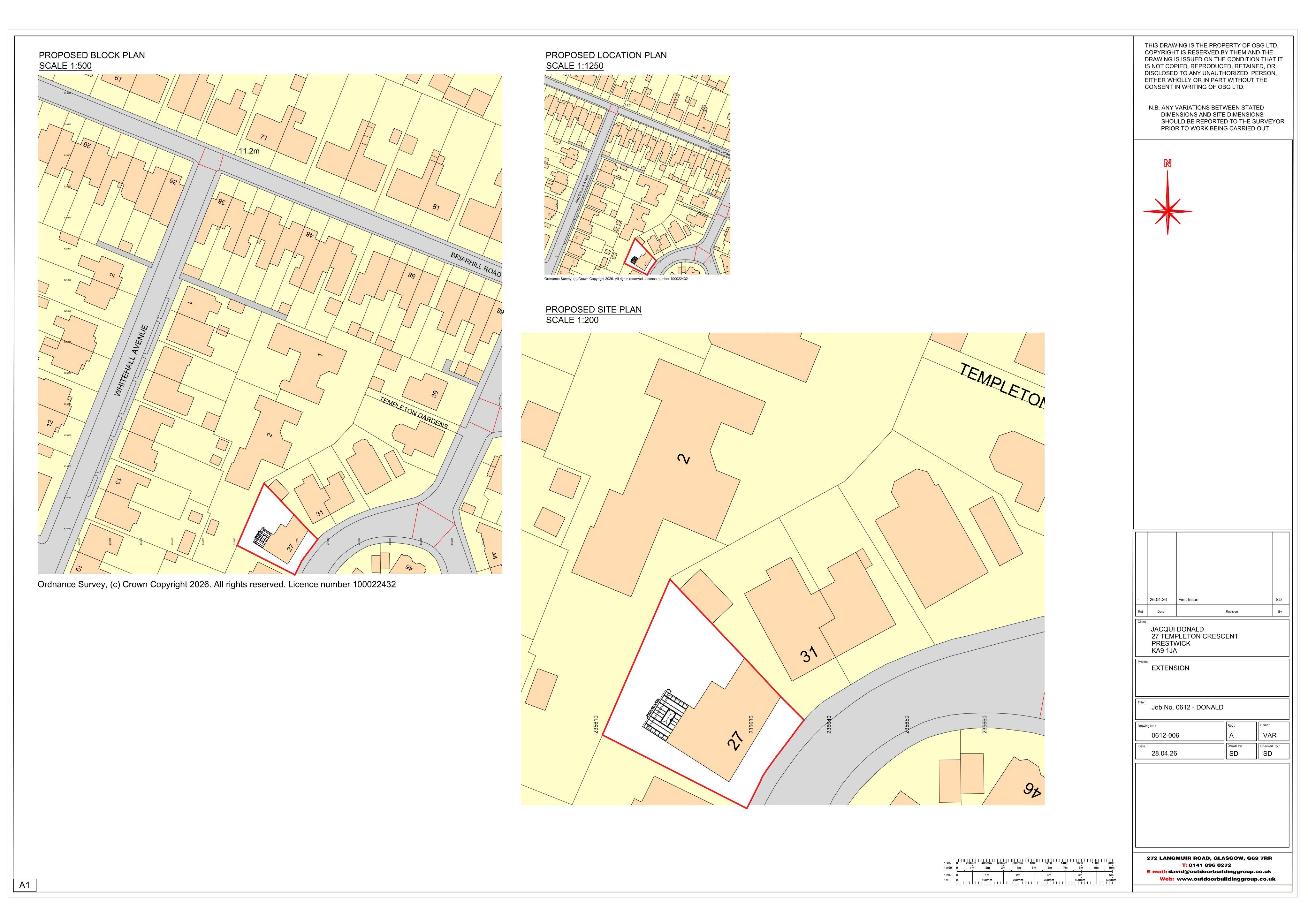The image size is (1308, 924).
Task: Click house number 39 on the block plan
Action: (x=435, y=393)
